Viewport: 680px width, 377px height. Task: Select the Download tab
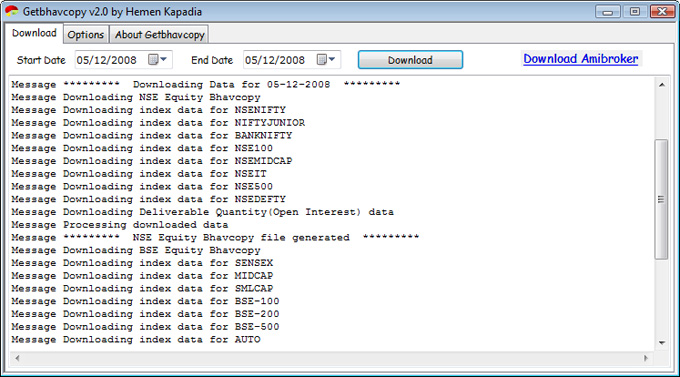click(34, 33)
